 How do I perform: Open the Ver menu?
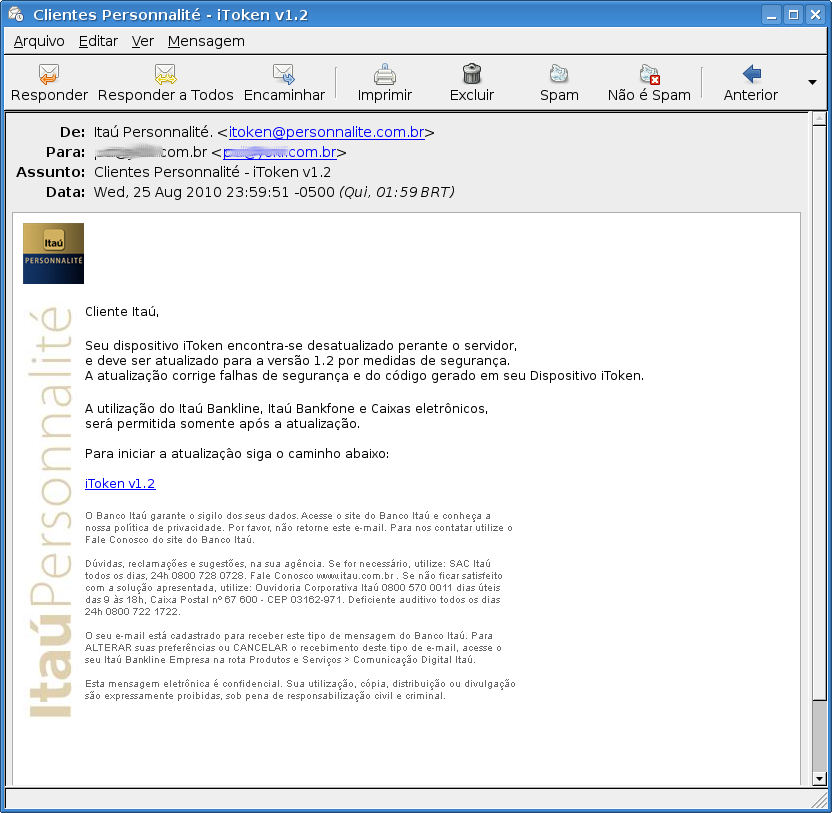pos(143,41)
